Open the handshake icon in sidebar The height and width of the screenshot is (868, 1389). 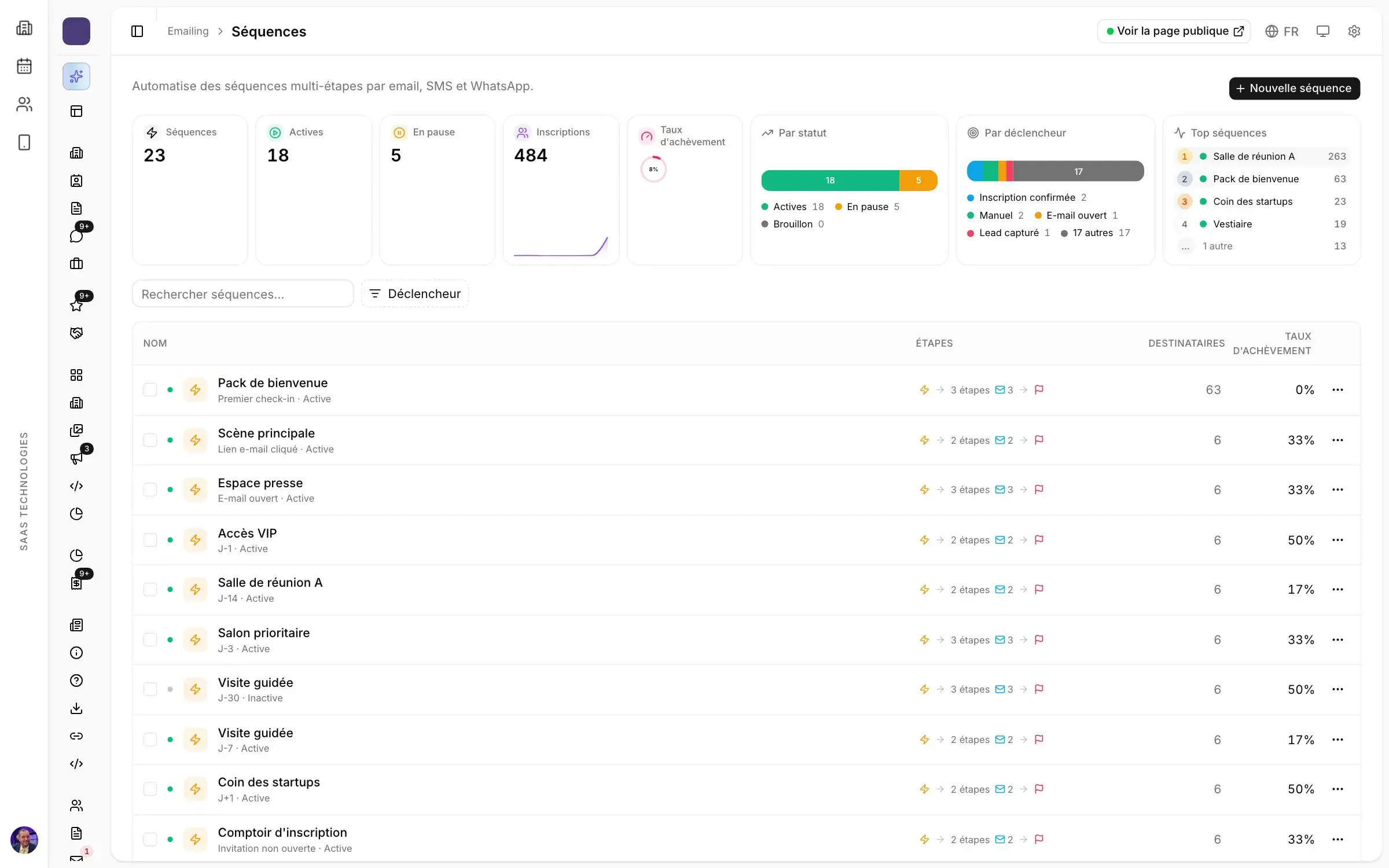[x=76, y=333]
